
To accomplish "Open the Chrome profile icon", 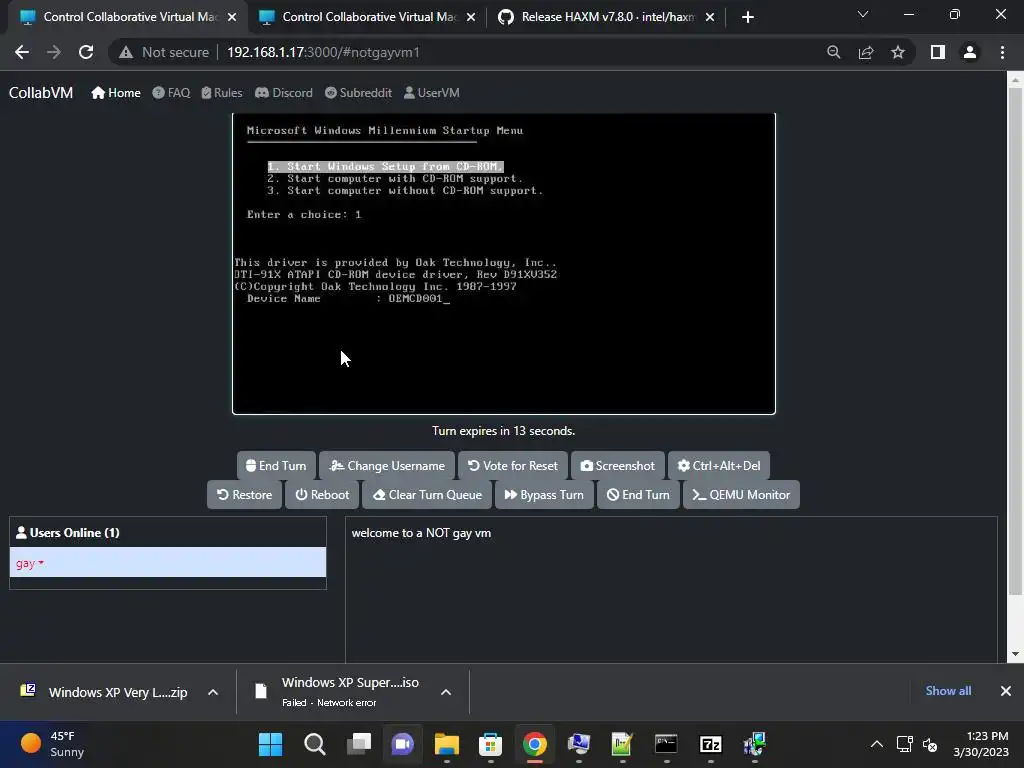I will [x=970, y=52].
